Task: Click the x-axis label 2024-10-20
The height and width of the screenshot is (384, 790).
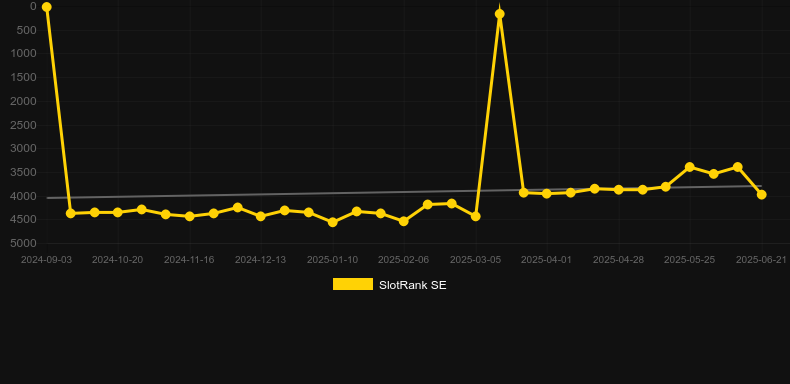Action: coord(117,260)
